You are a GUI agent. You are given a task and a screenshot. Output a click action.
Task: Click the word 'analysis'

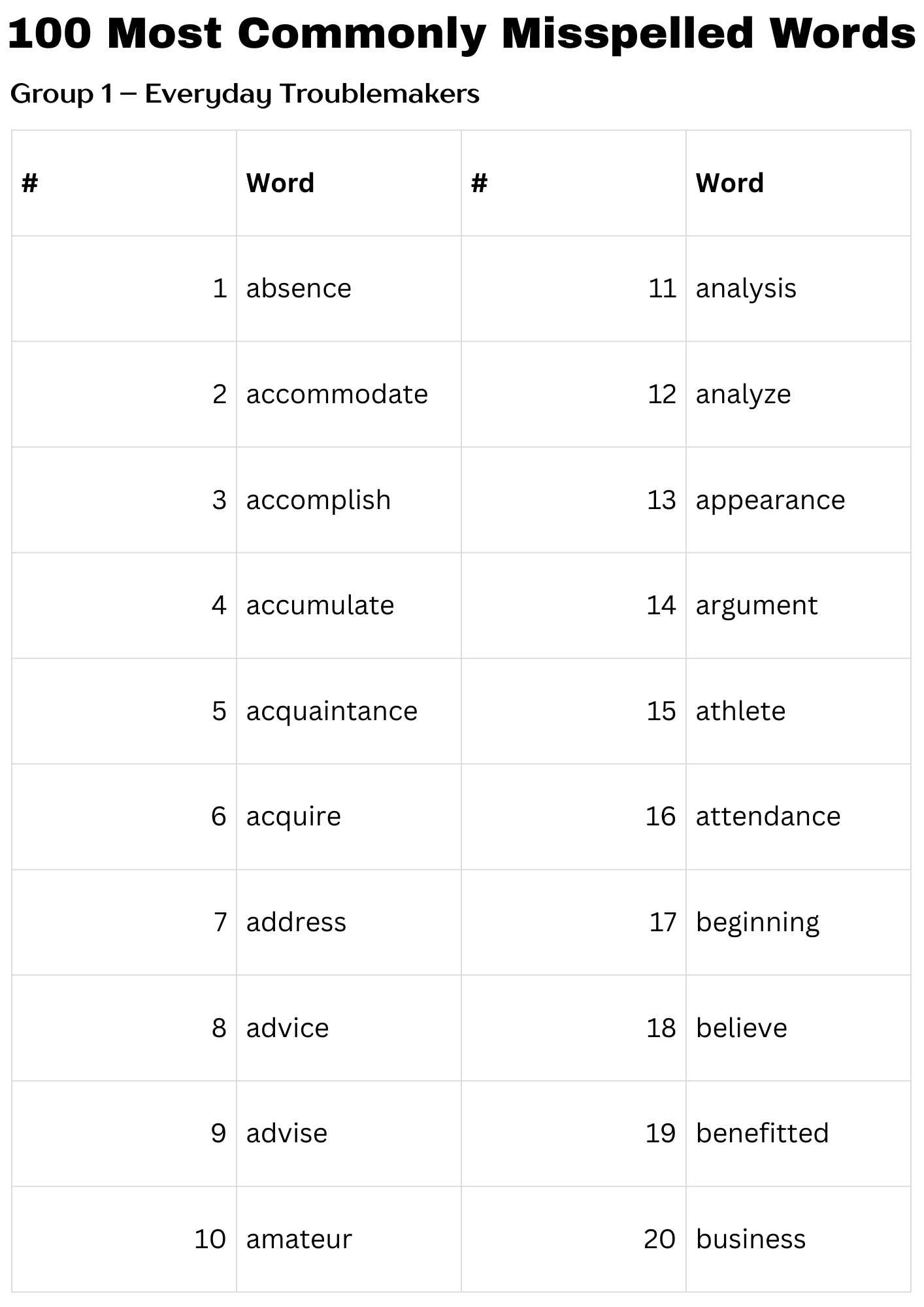pyautogui.click(x=746, y=289)
